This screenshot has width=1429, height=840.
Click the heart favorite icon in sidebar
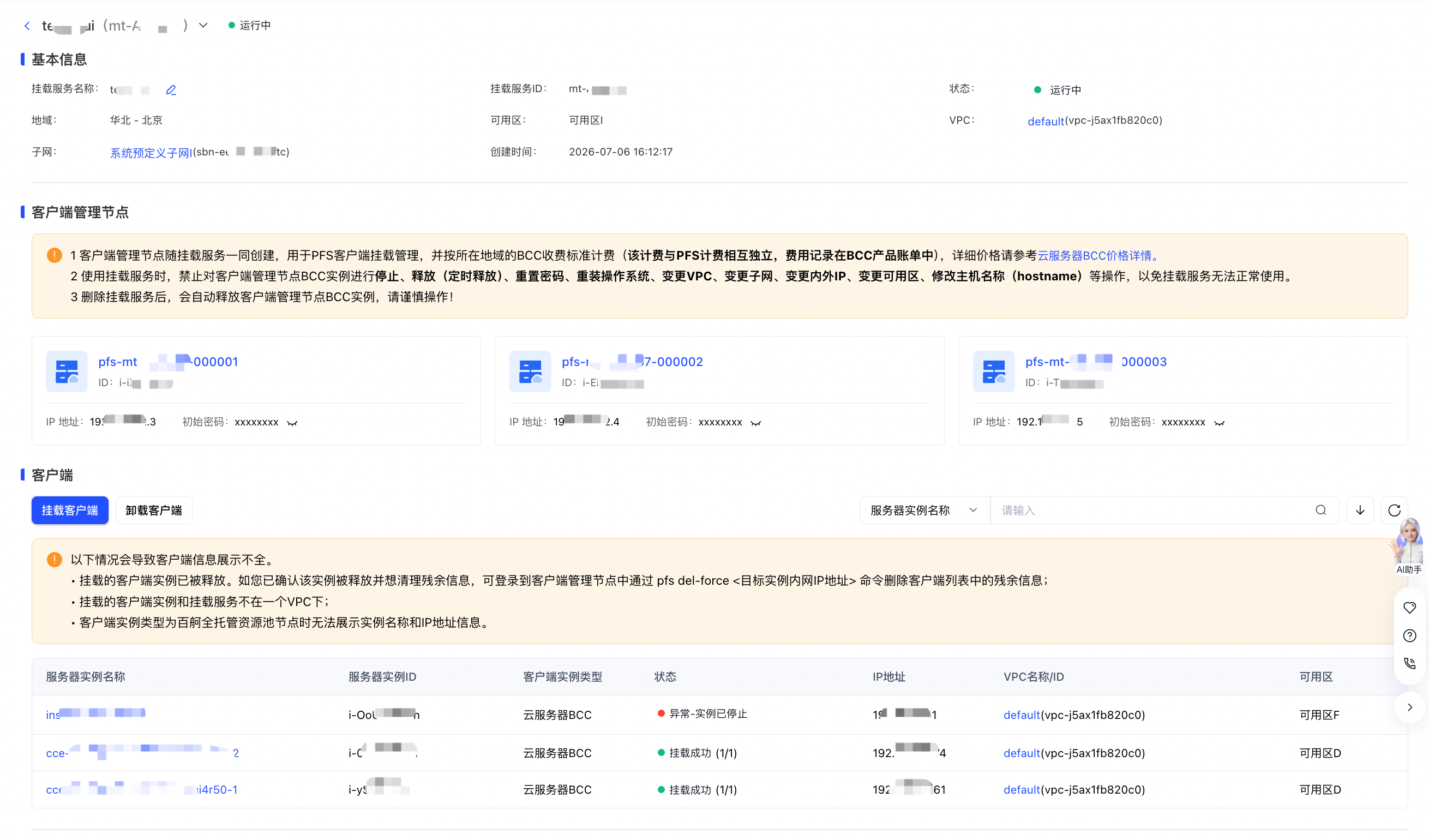click(1409, 608)
